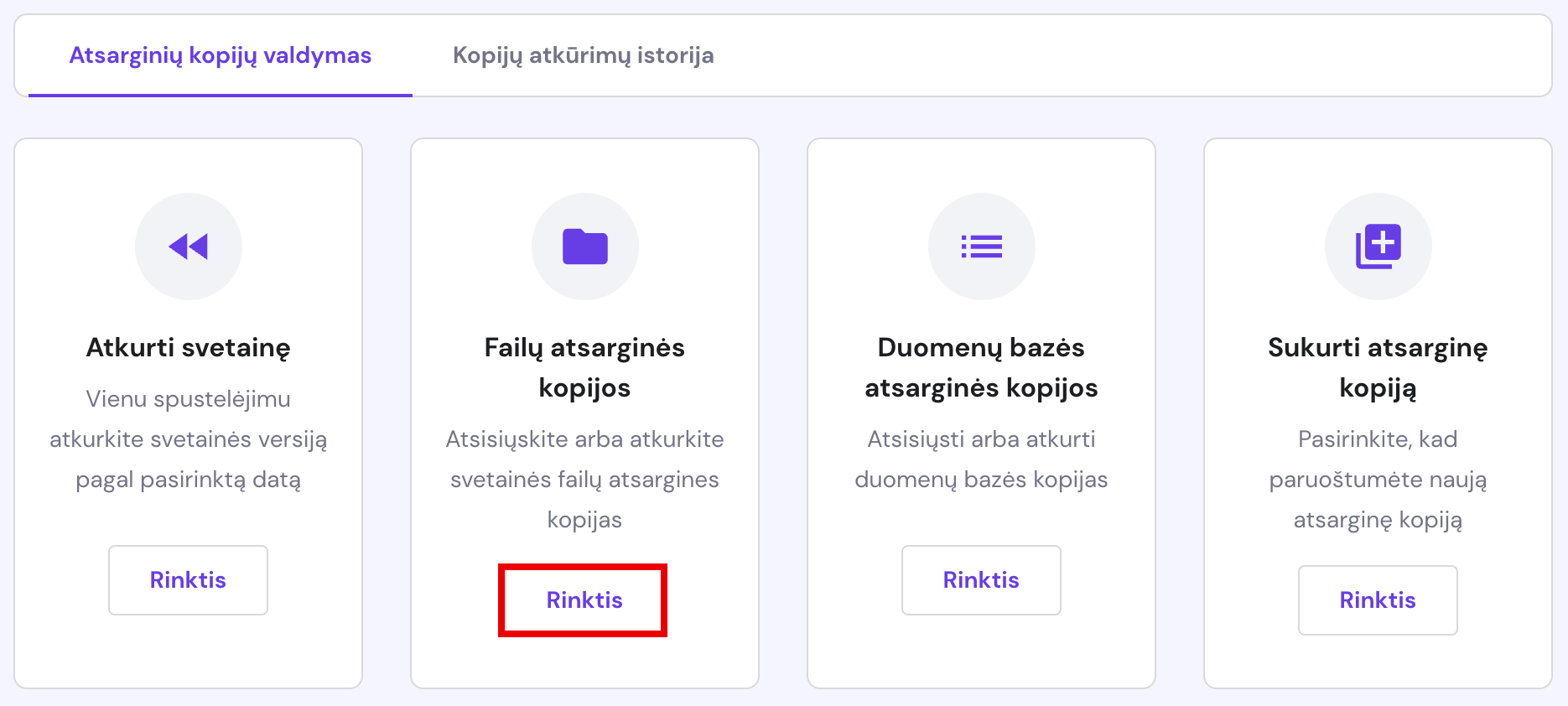Select the Duomenų bazės atsarginės kopijos card
The height and width of the screenshot is (706, 1568).
(981, 367)
